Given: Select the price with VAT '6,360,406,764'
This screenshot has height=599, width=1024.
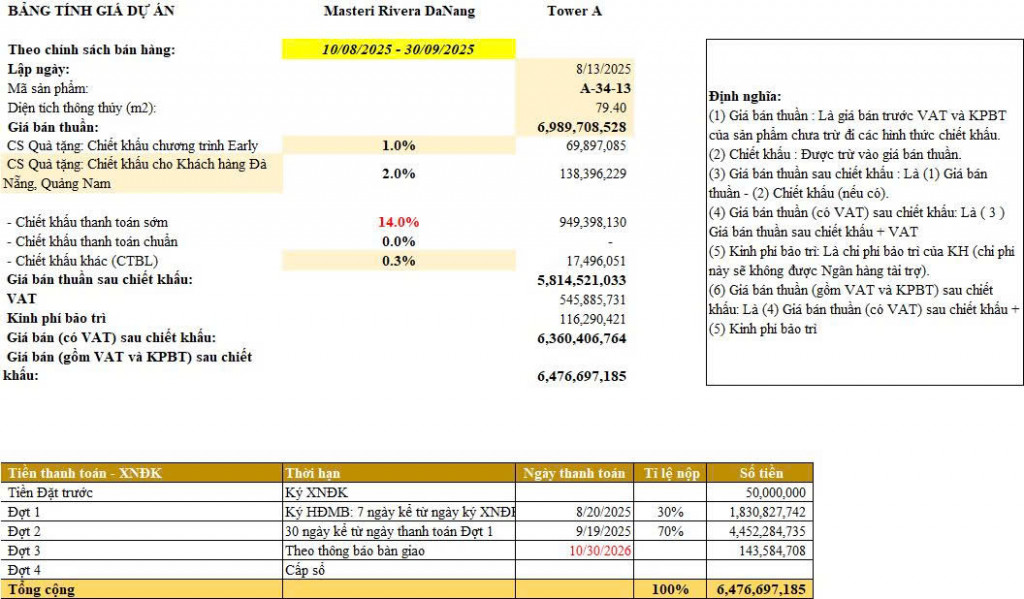Looking at the screenshot, I should pyautogui.click(x=581, y=338).
